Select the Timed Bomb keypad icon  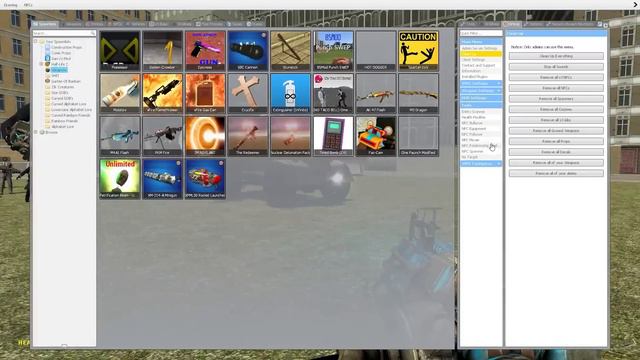point(333,136)
